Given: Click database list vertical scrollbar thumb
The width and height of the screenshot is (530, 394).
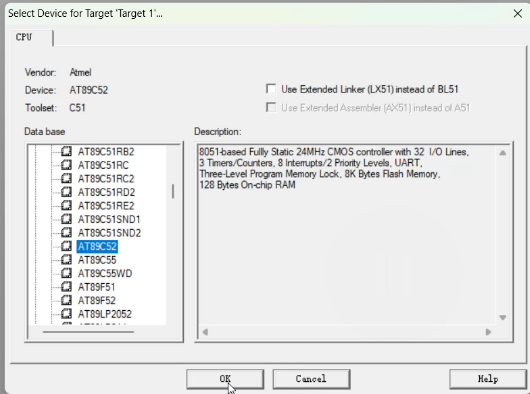Looking at the screenshot, I should tap(173, 191).
